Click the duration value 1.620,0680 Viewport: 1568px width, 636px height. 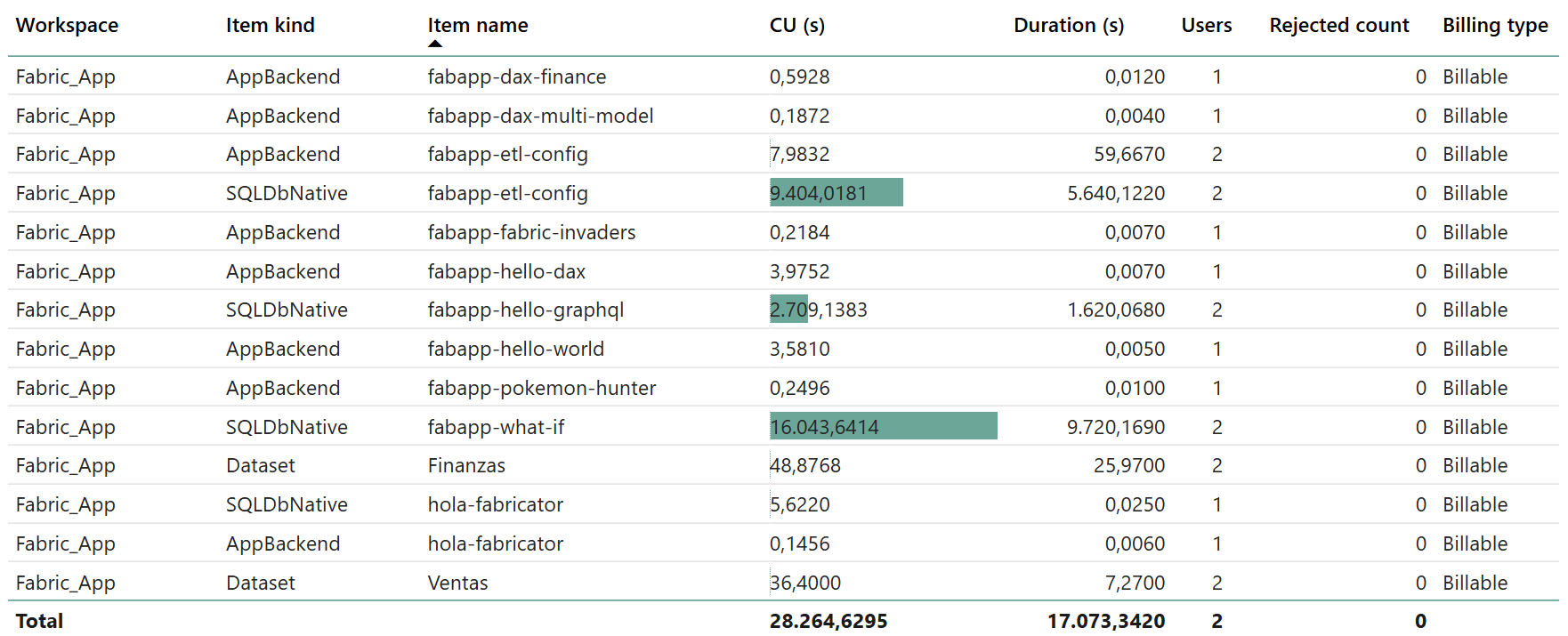tap(1116, 310)
